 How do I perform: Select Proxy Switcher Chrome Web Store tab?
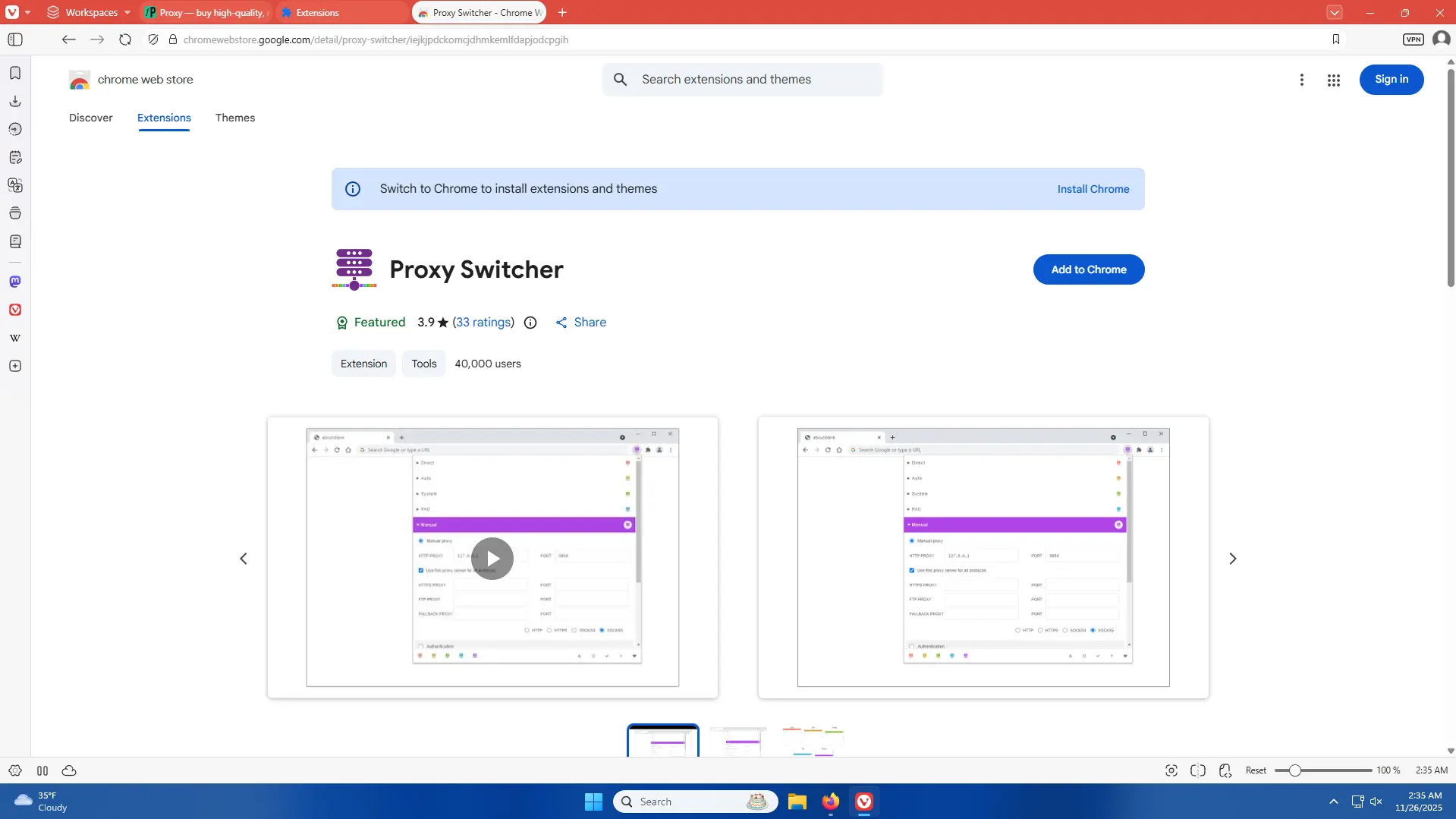pos(480,12)
